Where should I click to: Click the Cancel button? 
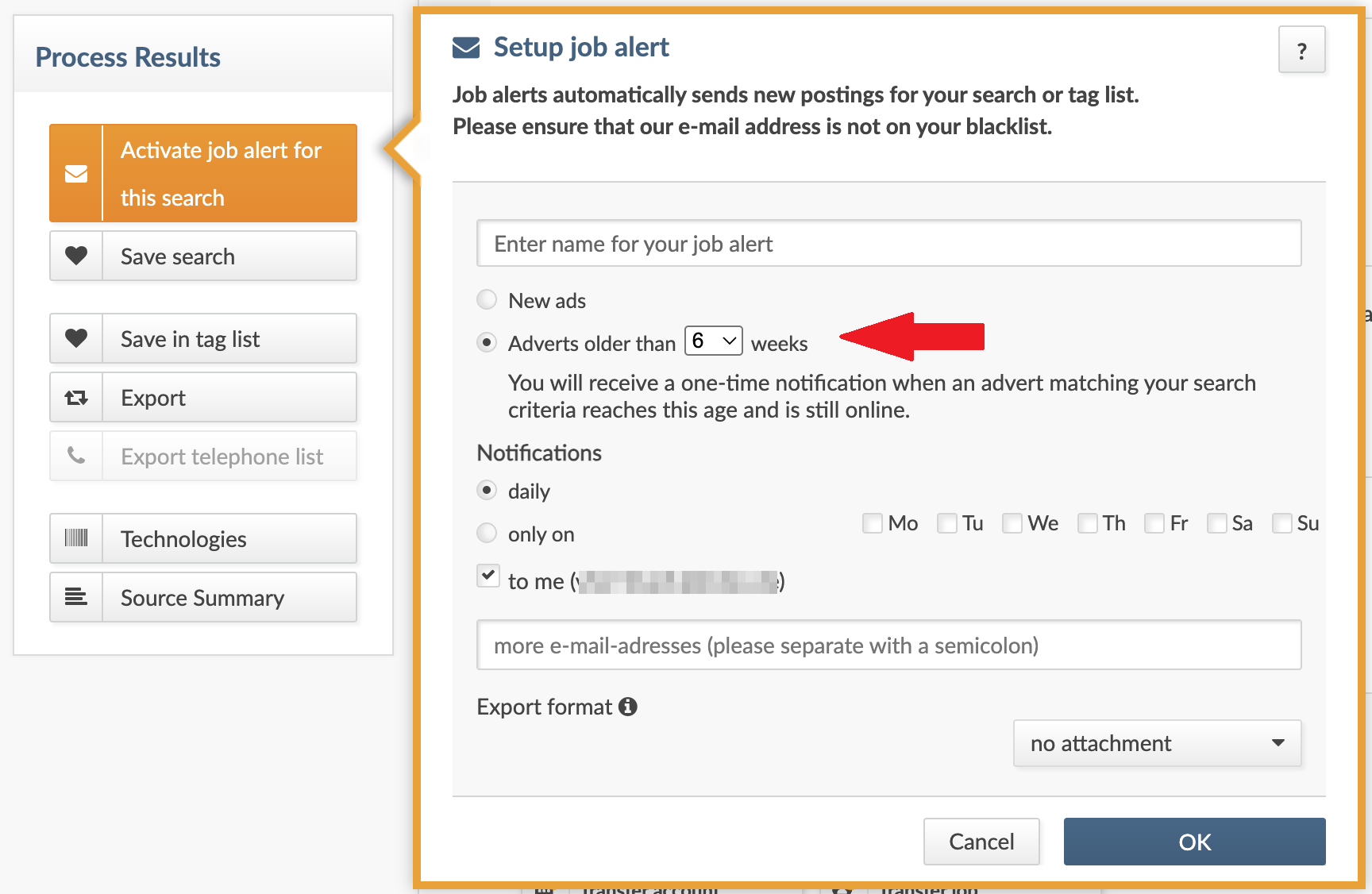point(981,842)
